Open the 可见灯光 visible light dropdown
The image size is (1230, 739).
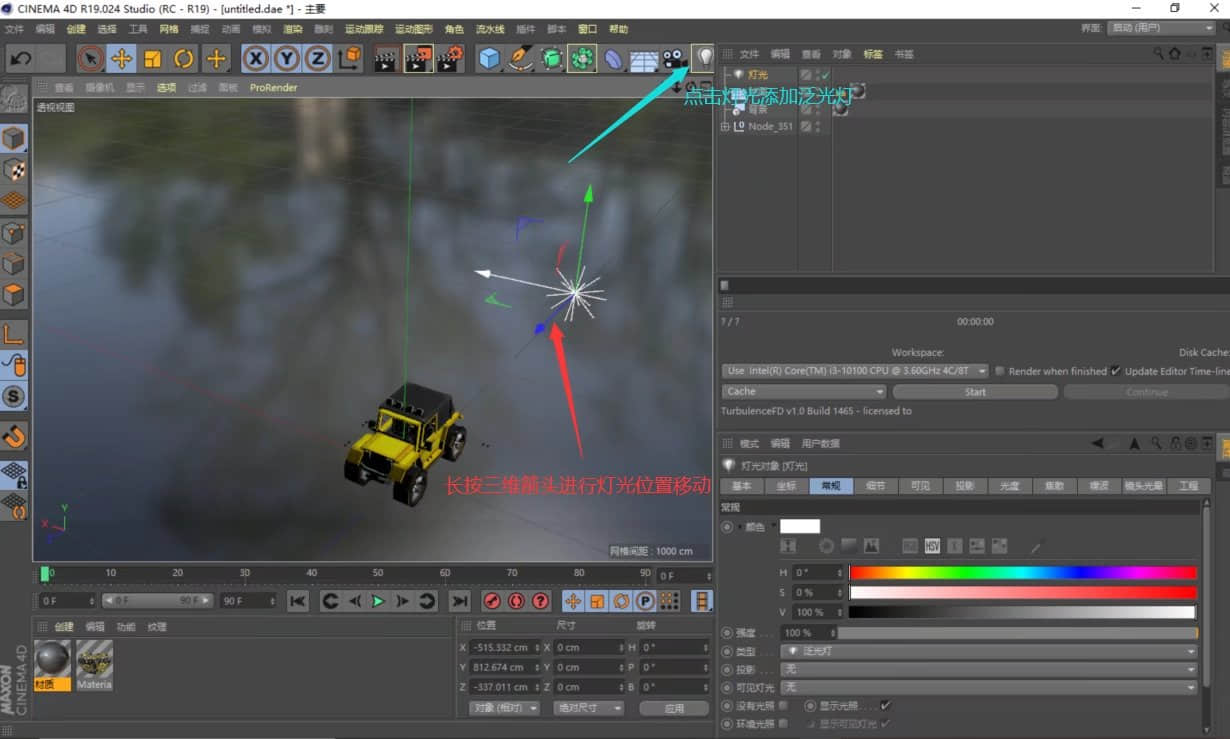coord(989,687)
